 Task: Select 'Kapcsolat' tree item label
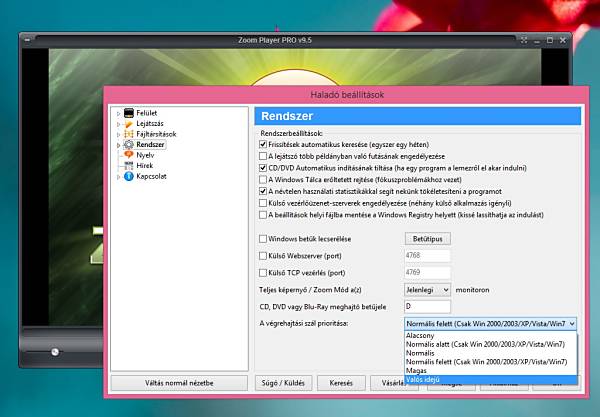coord(151,176)
